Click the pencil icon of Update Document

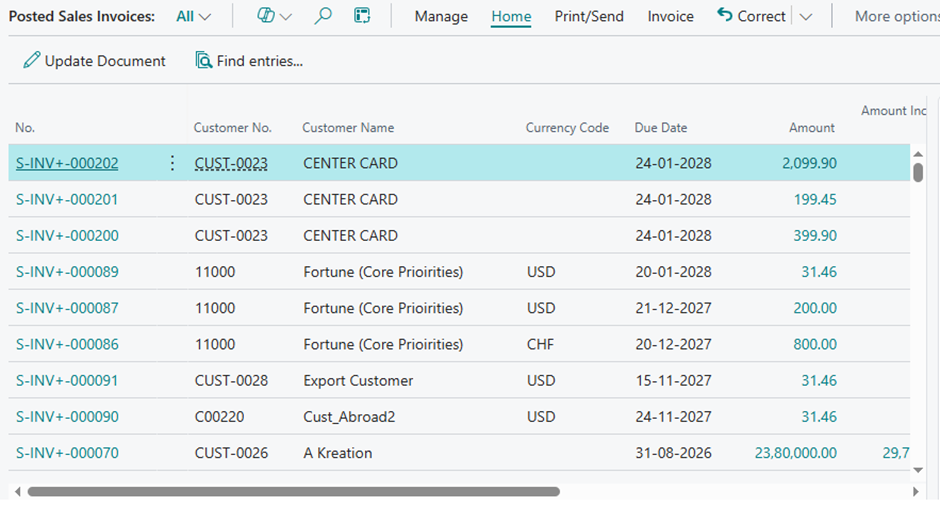(x=32, y=60)
